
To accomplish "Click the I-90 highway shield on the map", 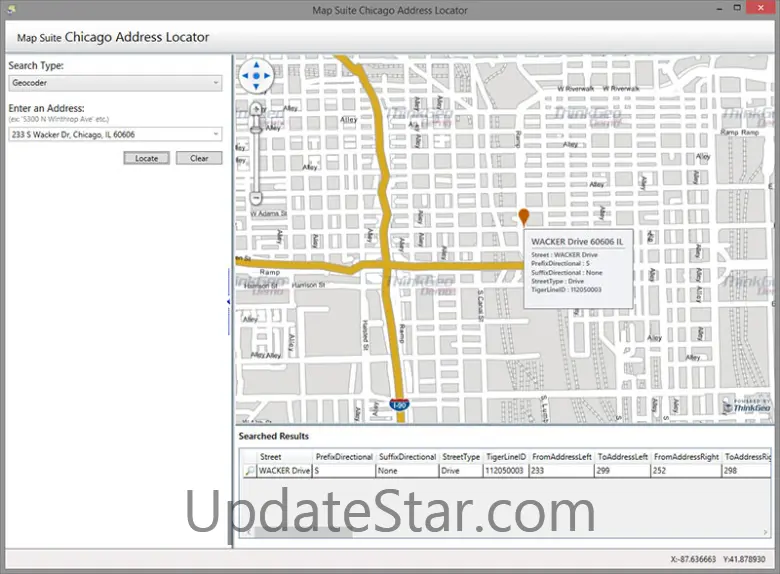I will (399, 405).
